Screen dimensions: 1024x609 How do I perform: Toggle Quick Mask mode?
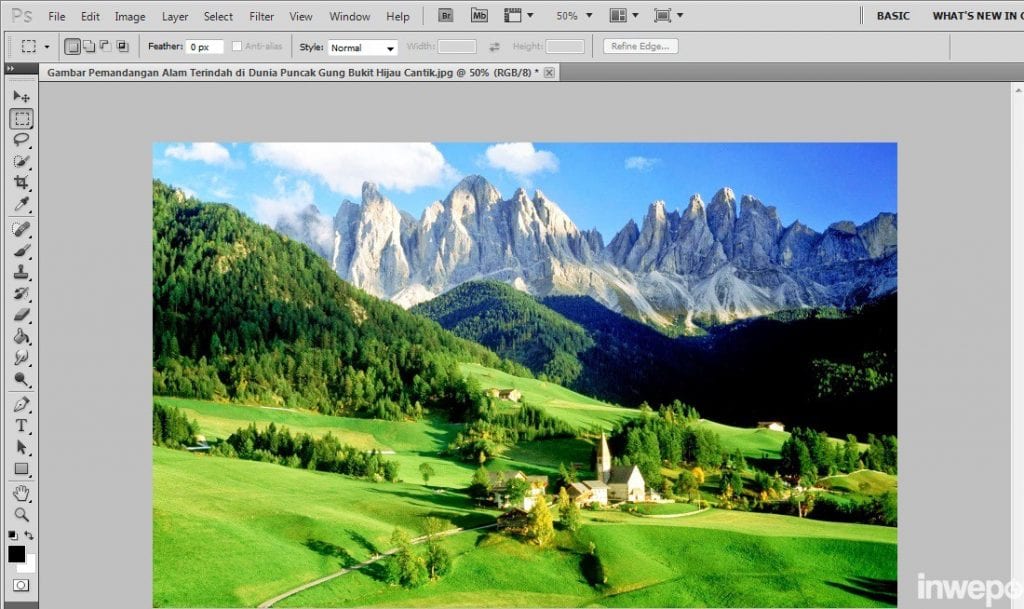[21, 586]
